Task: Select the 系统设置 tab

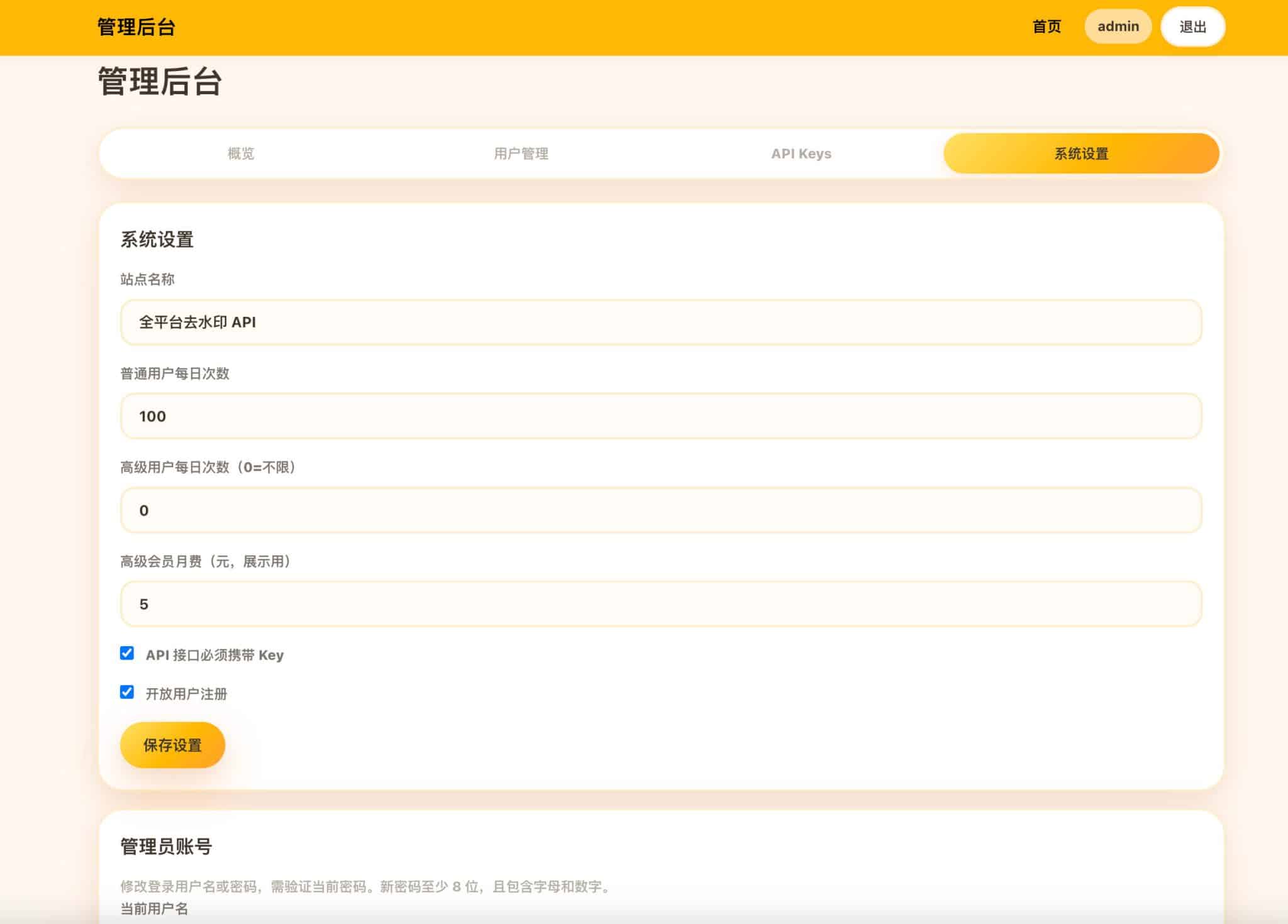Action: click(x=1081, y=153)
